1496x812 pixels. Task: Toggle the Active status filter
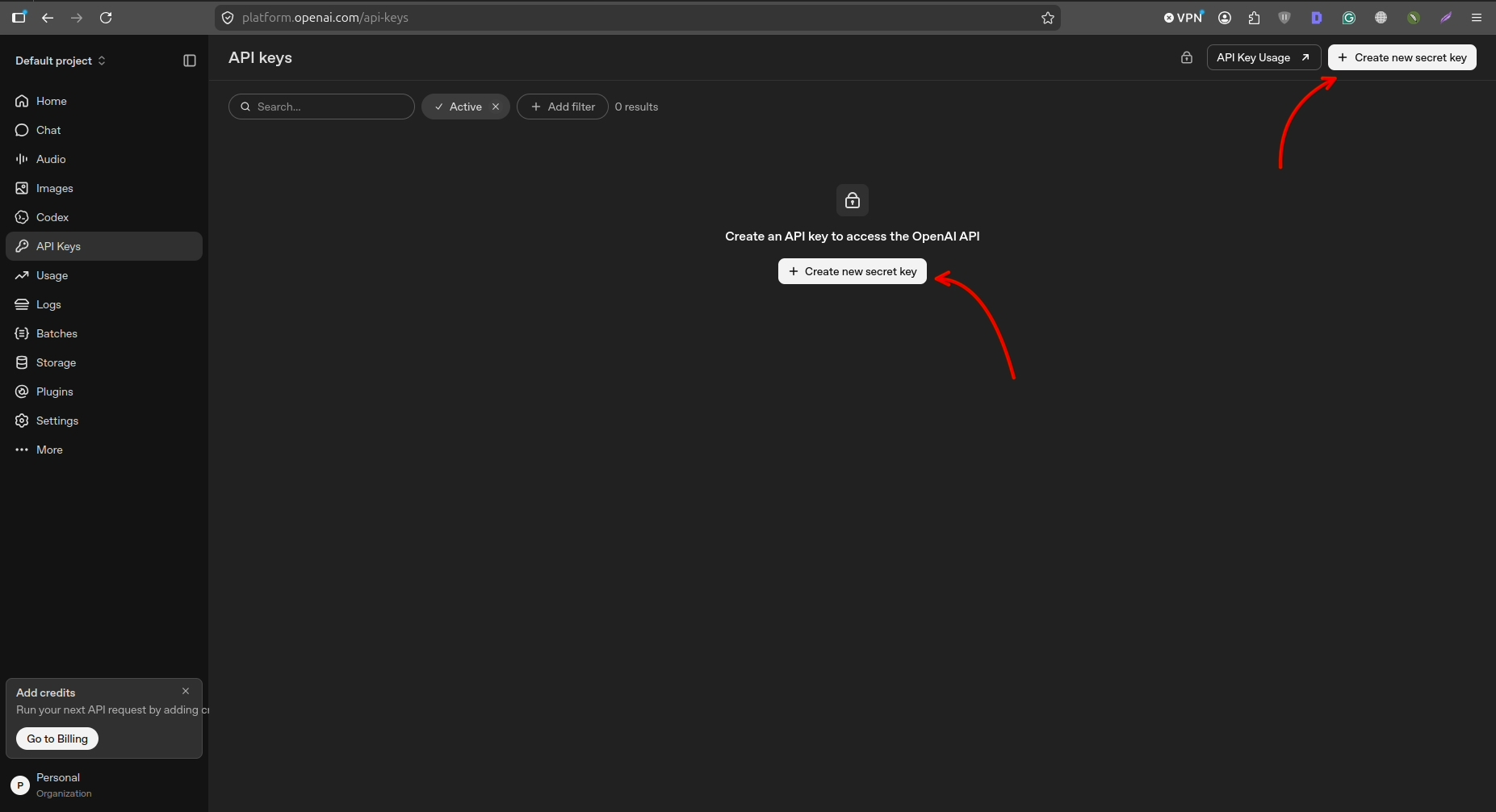click(458, 107)
